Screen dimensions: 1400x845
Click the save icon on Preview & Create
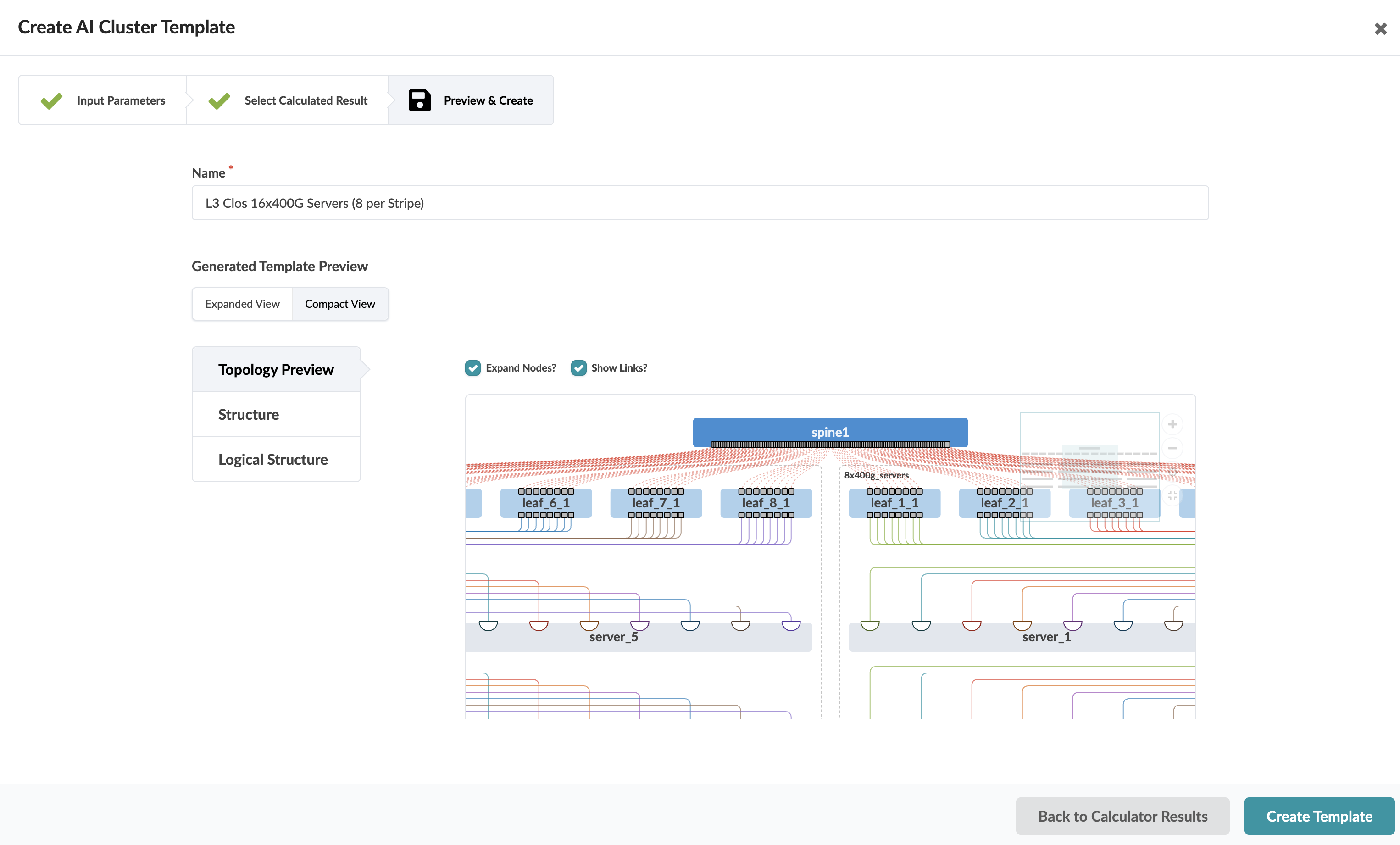pyautogui.click(x=419, y=100)
